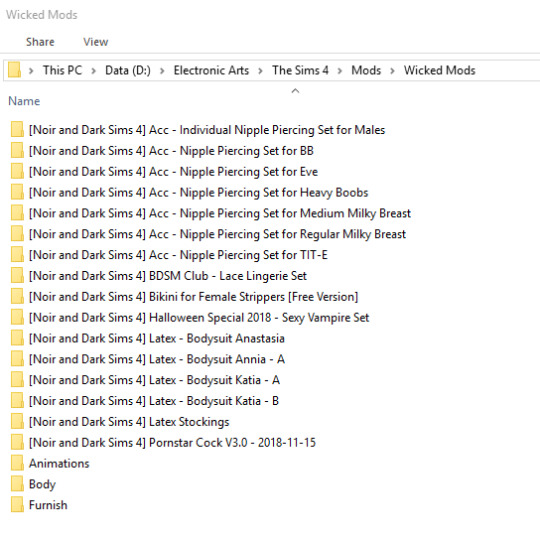Click Wicked Mods breadcrumb segment
The width and height of the screenshot is (540, 541).
click(440, 70)
